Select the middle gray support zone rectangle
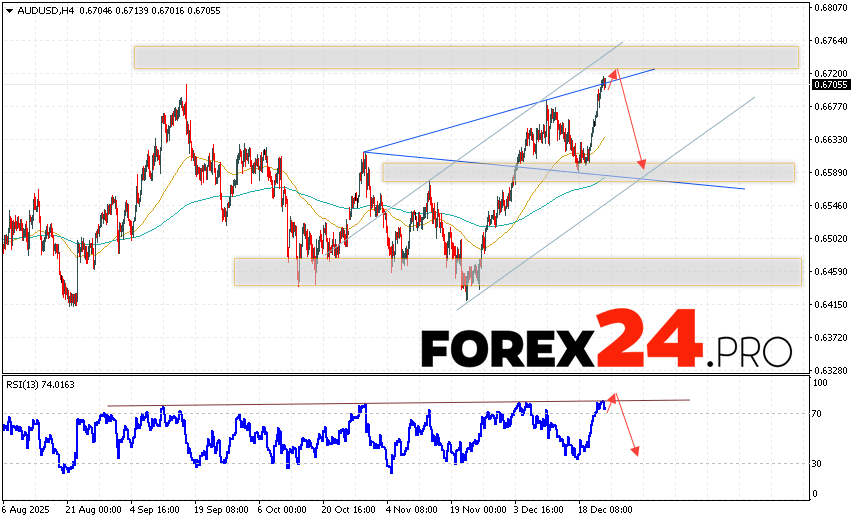Viewport: 855px width, 521px height. pos(587,172)
